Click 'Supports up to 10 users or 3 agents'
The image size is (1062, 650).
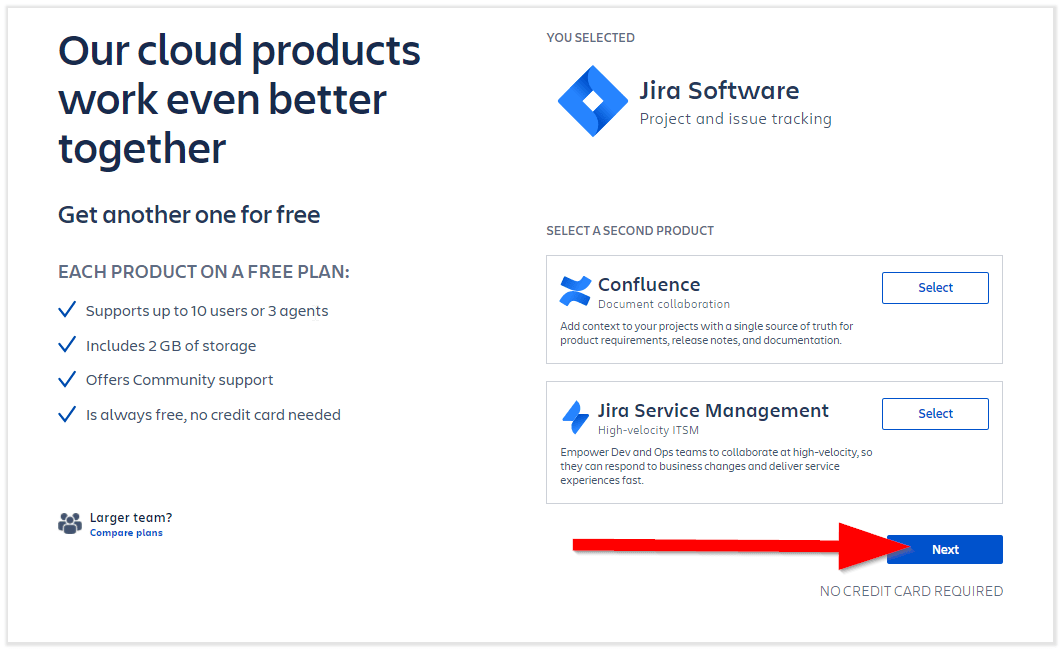[x=207, y=311]
